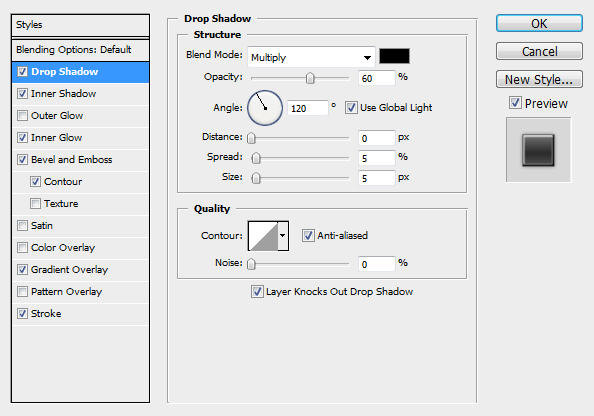Toggle the Inner Glow checkbox
This screenshot has height=416, width=594.
point(22,138)
